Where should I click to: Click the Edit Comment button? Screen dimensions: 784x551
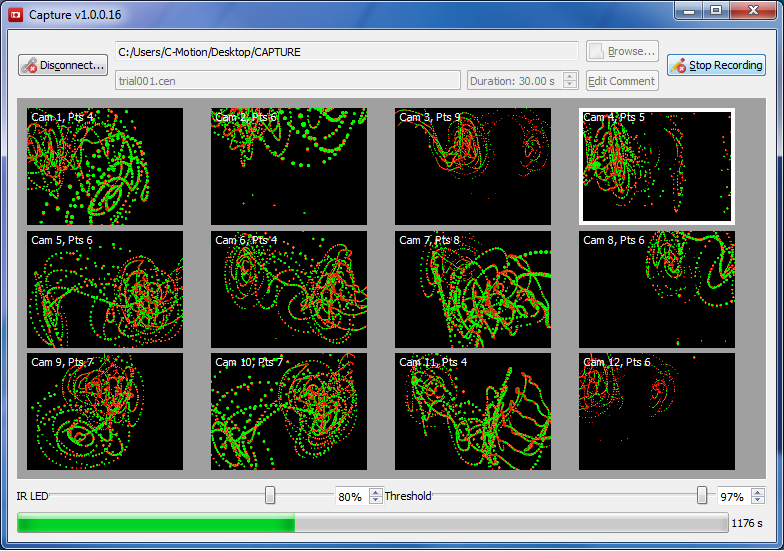pos(622,81)
